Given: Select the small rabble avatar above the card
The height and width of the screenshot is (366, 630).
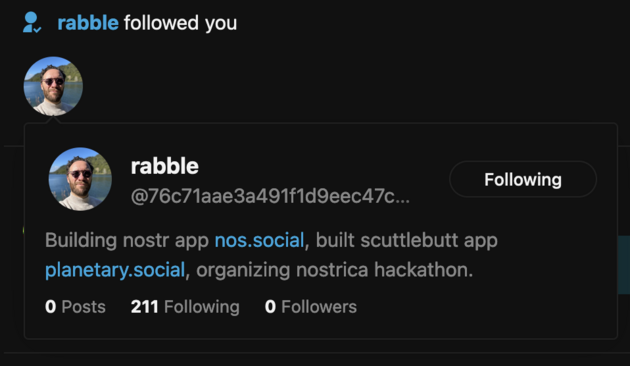Looking at the screenshot, I should 53,86.
